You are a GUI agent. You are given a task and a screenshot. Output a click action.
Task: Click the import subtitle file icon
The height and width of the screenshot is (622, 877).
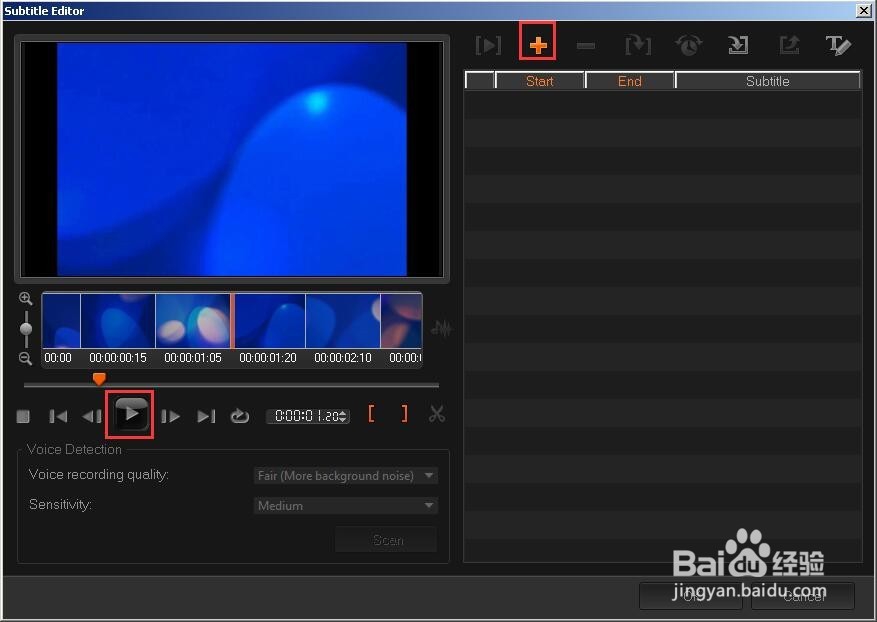(738, 45)
